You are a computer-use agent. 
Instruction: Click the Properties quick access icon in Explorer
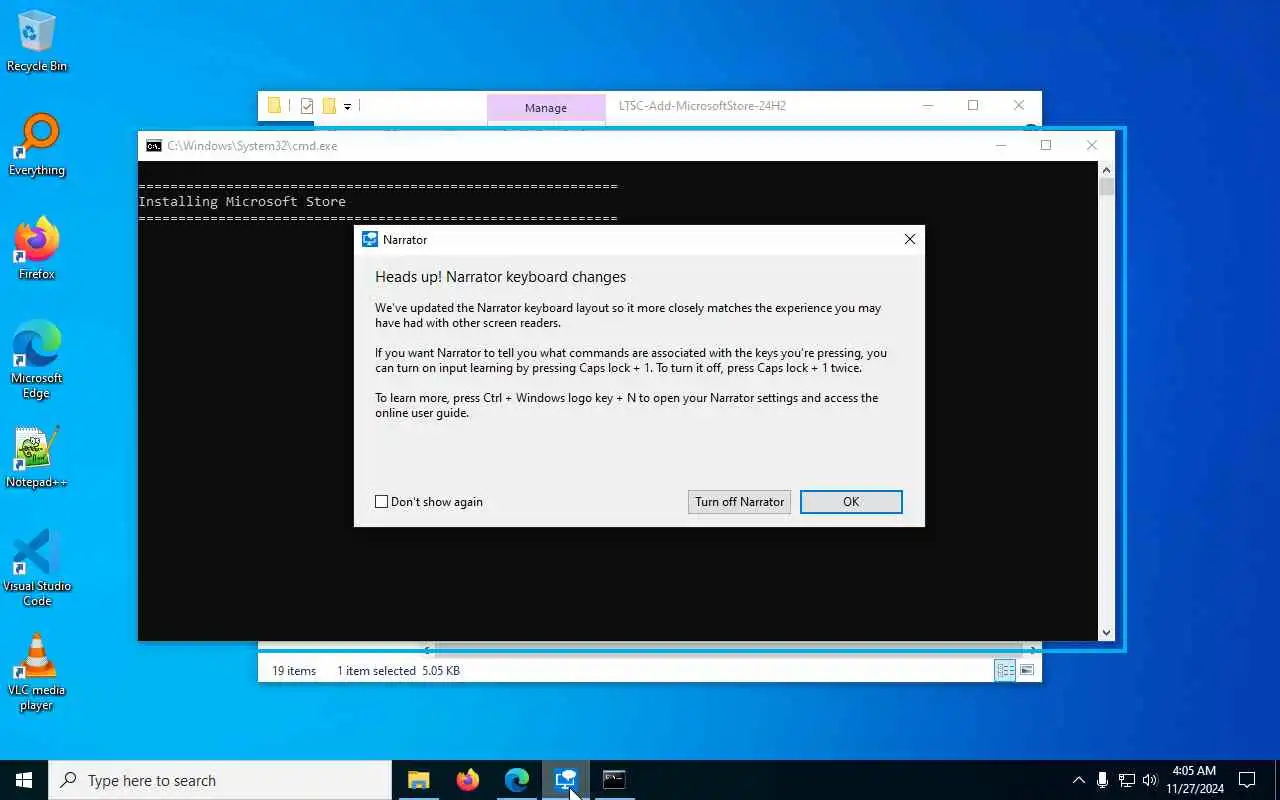point(307,105)
